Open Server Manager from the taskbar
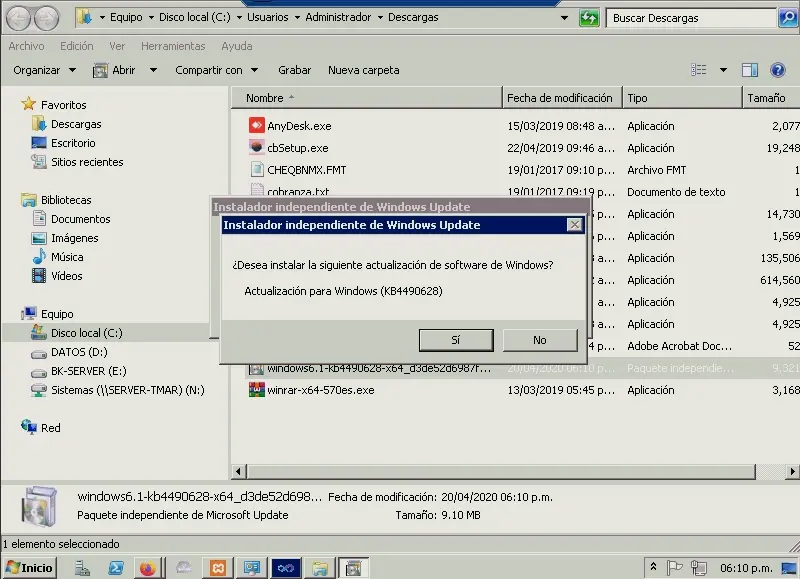 pyautogui.click(x=82, y=568)
